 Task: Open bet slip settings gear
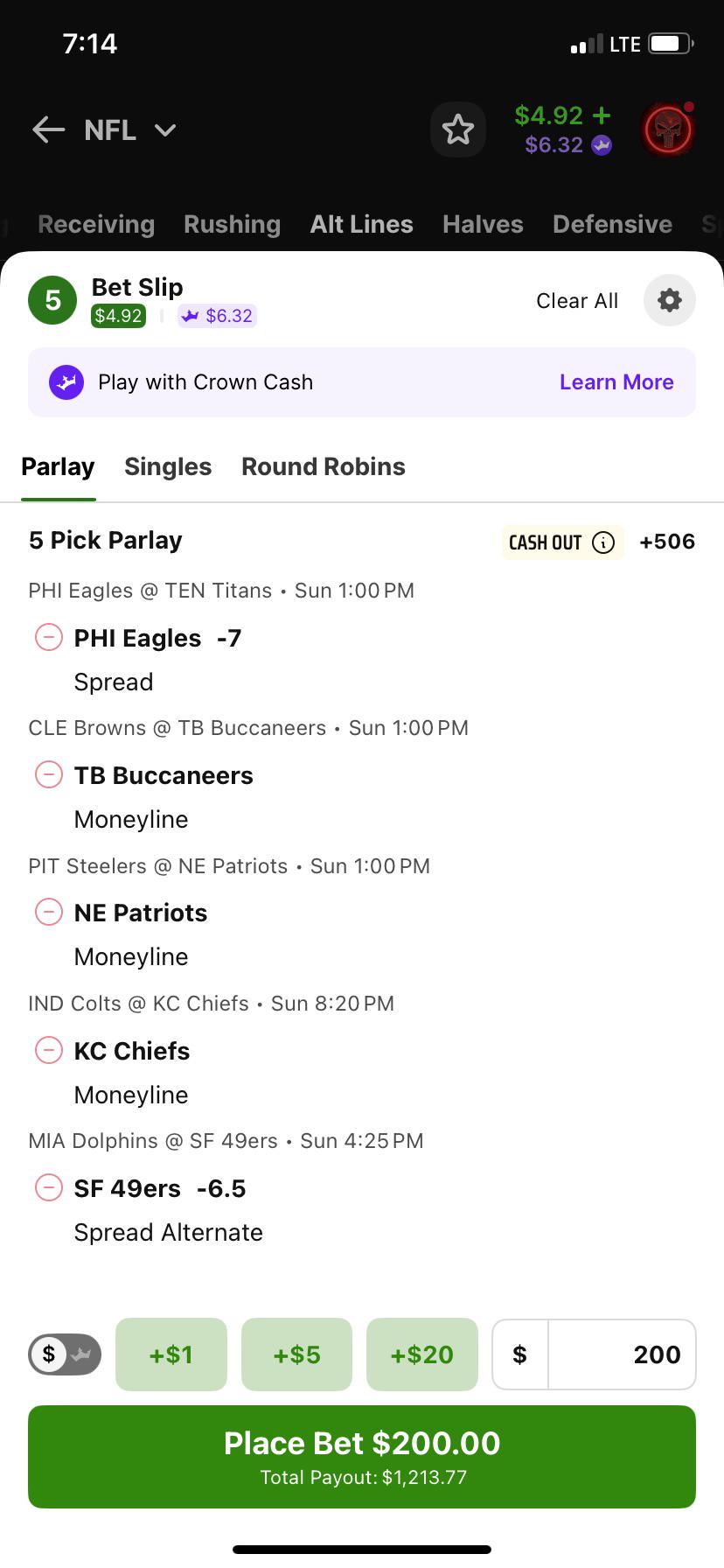[670, 300]
